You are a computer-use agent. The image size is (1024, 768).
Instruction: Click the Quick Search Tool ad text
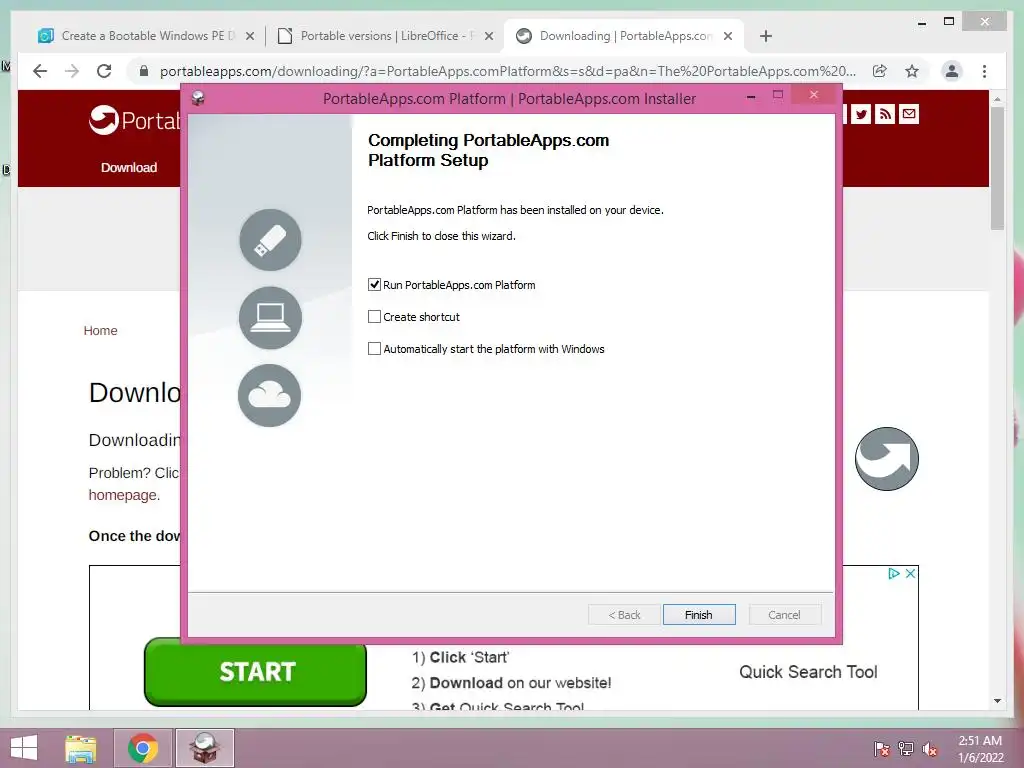808,672
